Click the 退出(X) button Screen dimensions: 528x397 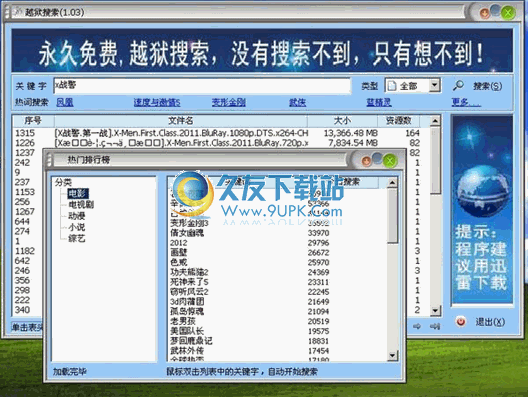point(490,322)
